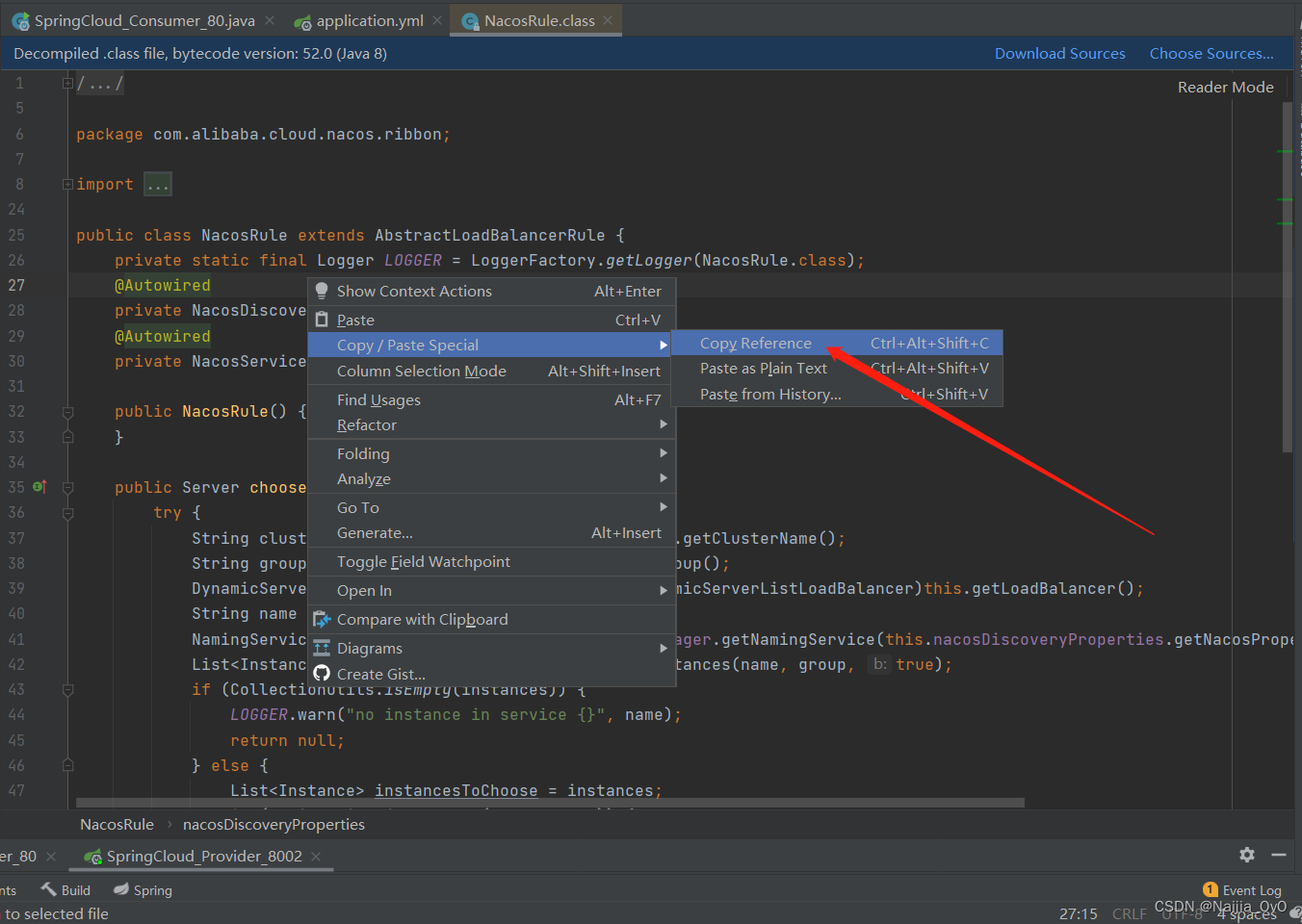
Task: Select Paste from History...
Action: (x=836, y=395)
